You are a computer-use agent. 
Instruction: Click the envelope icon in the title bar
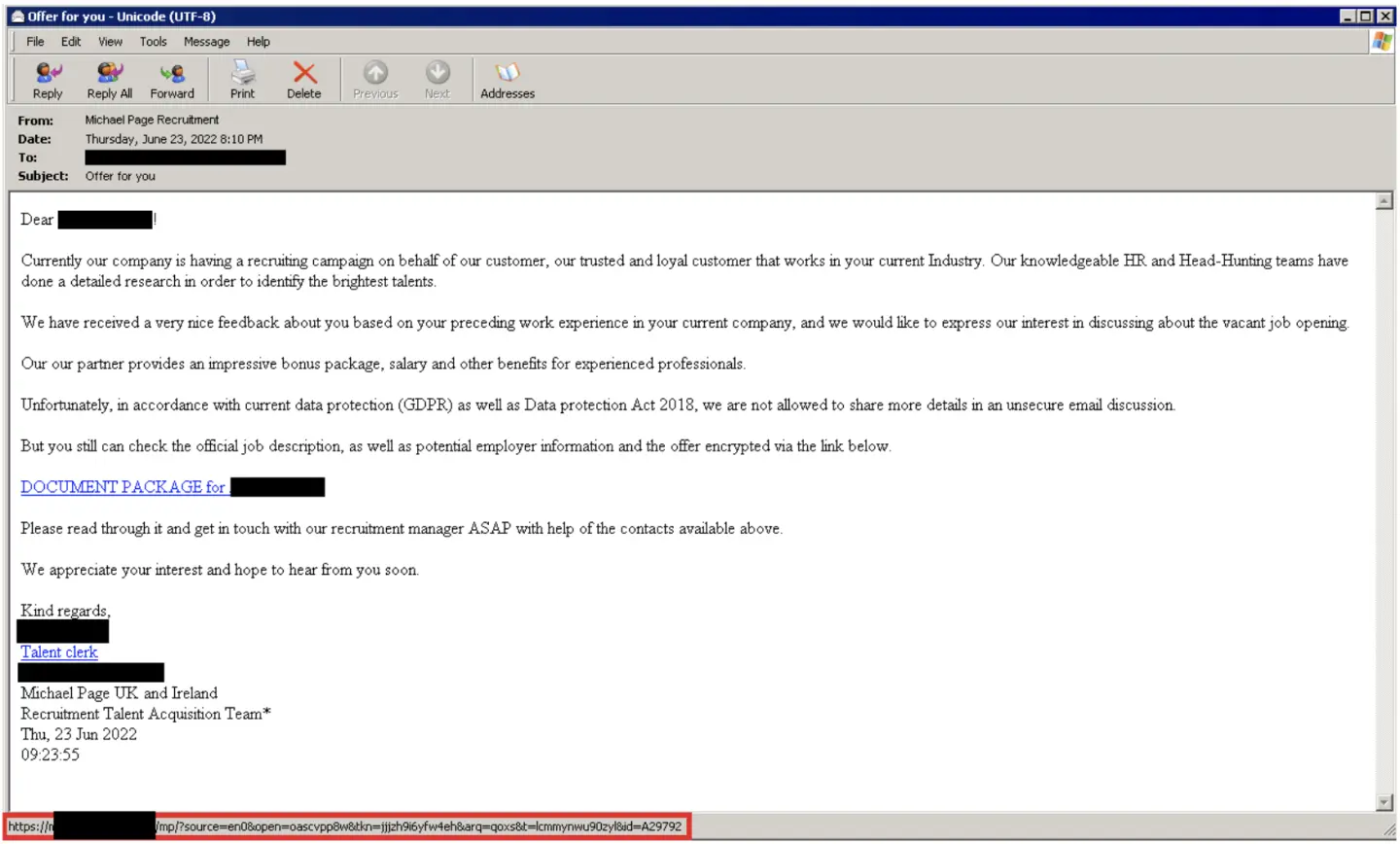[17, 17]
